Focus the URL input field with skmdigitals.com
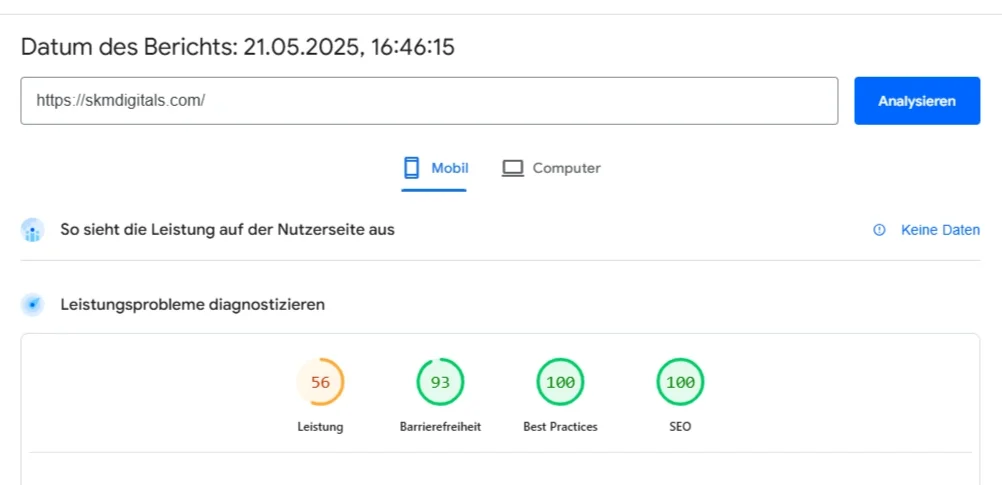 click(429, 101)
